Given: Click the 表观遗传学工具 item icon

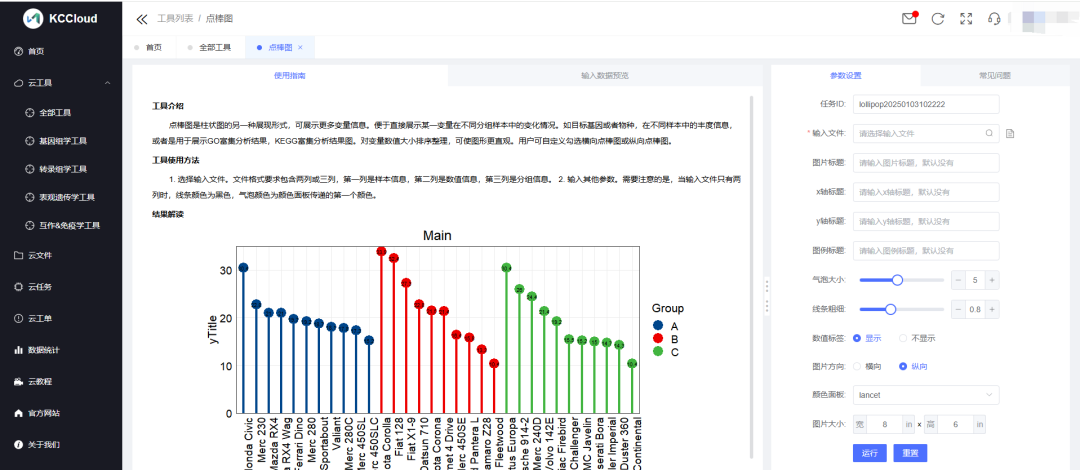Looking at the screenshot, I should coord(29,197).
